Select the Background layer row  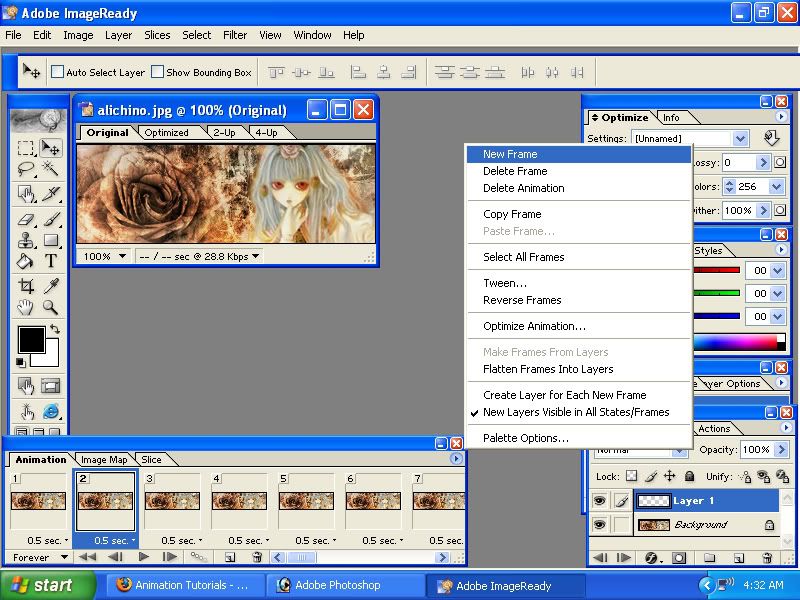[x=706, y=524]
